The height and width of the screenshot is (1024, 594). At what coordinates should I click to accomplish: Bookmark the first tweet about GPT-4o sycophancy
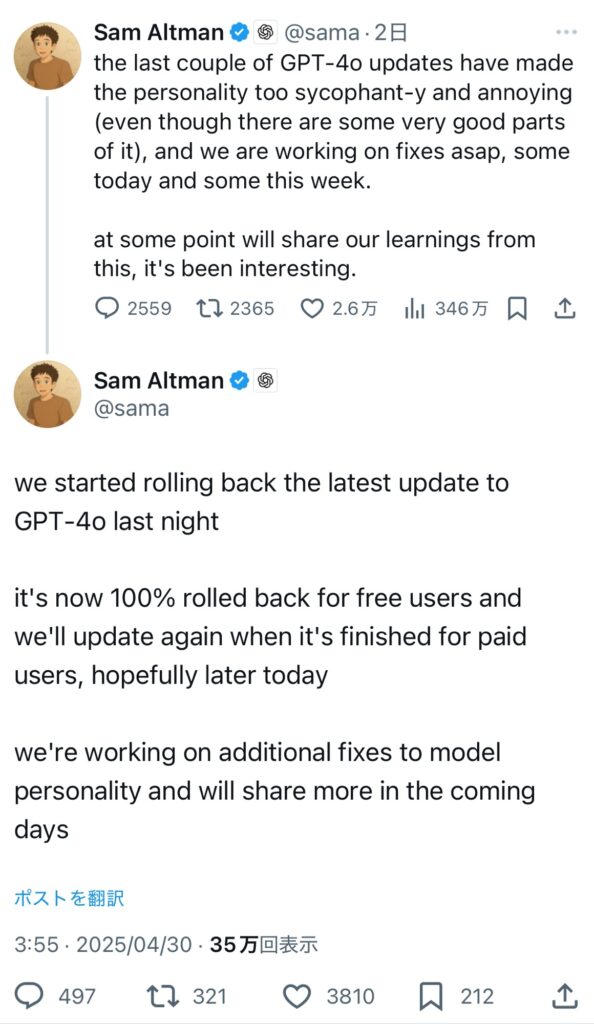(x=517, y=308)
